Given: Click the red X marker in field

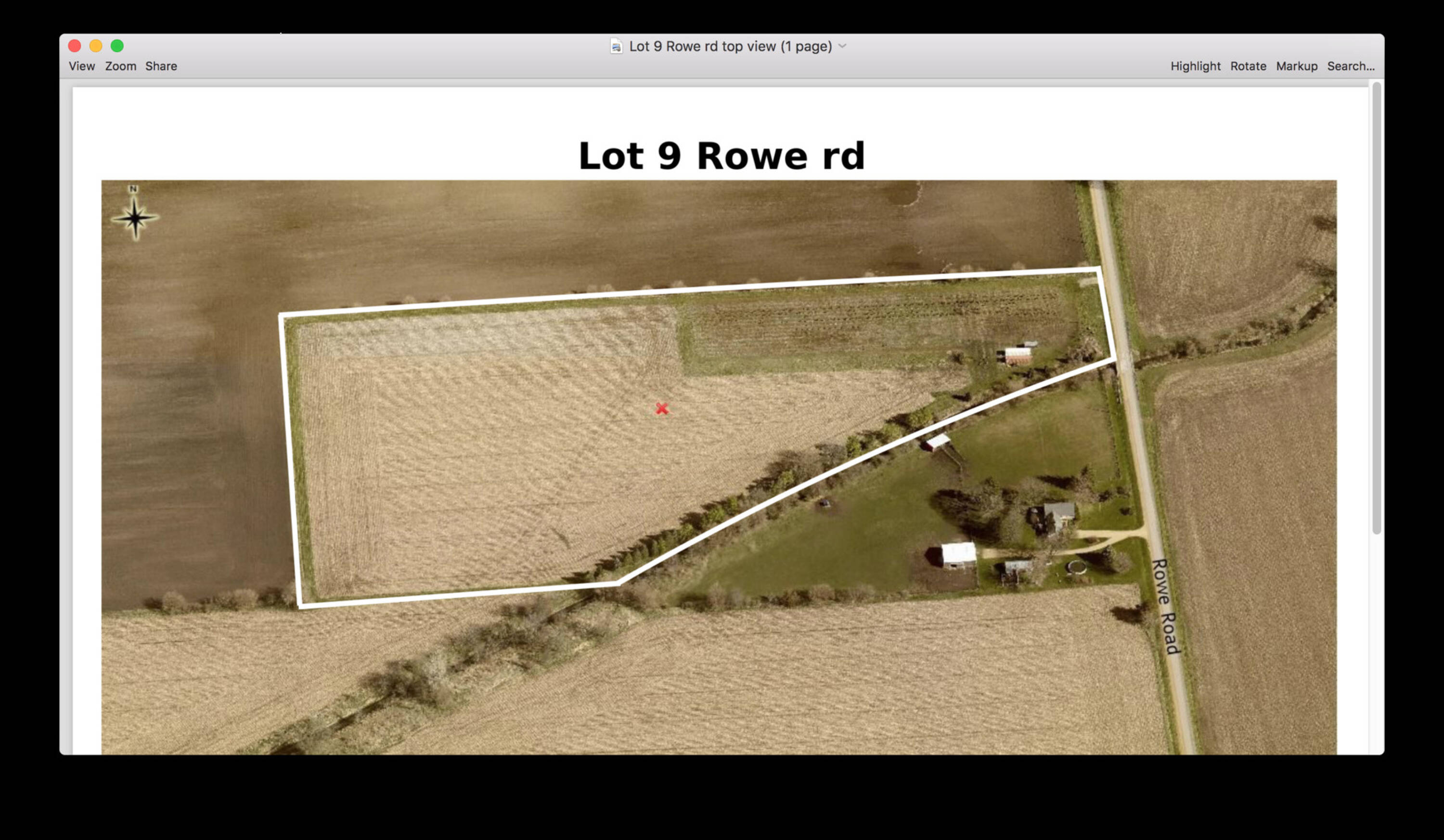Looking at the screenshot, I should click(662, 408).
